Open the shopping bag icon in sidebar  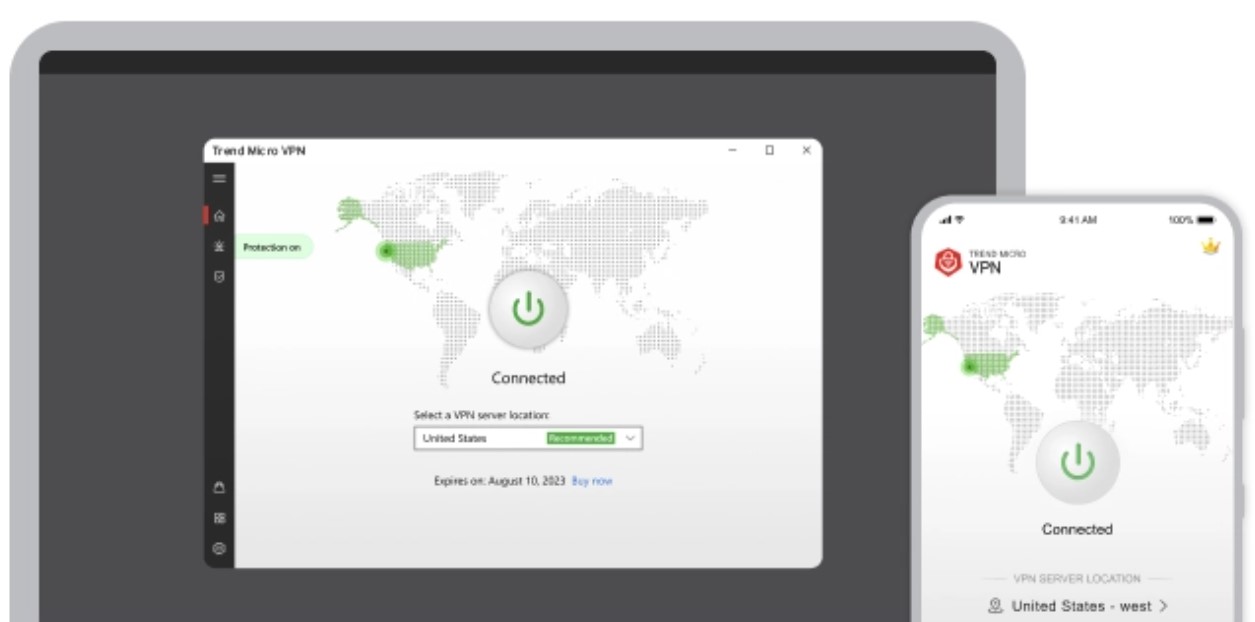coord(220,488)
